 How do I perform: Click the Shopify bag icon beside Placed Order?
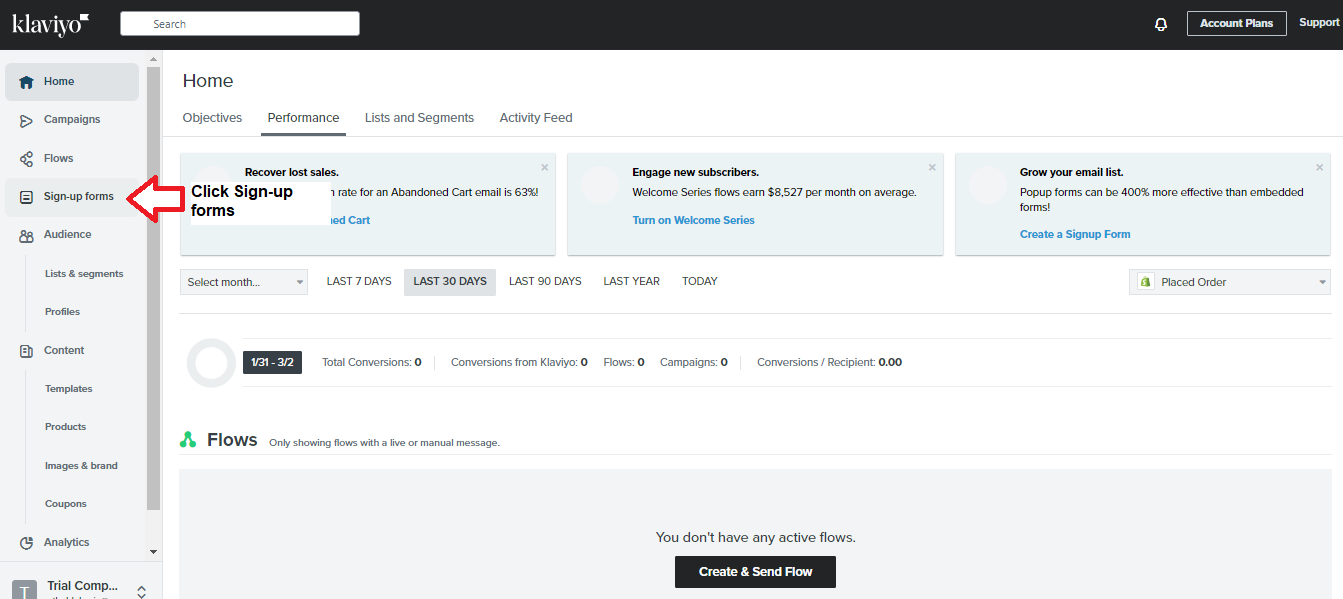(x=1145, y=282)
